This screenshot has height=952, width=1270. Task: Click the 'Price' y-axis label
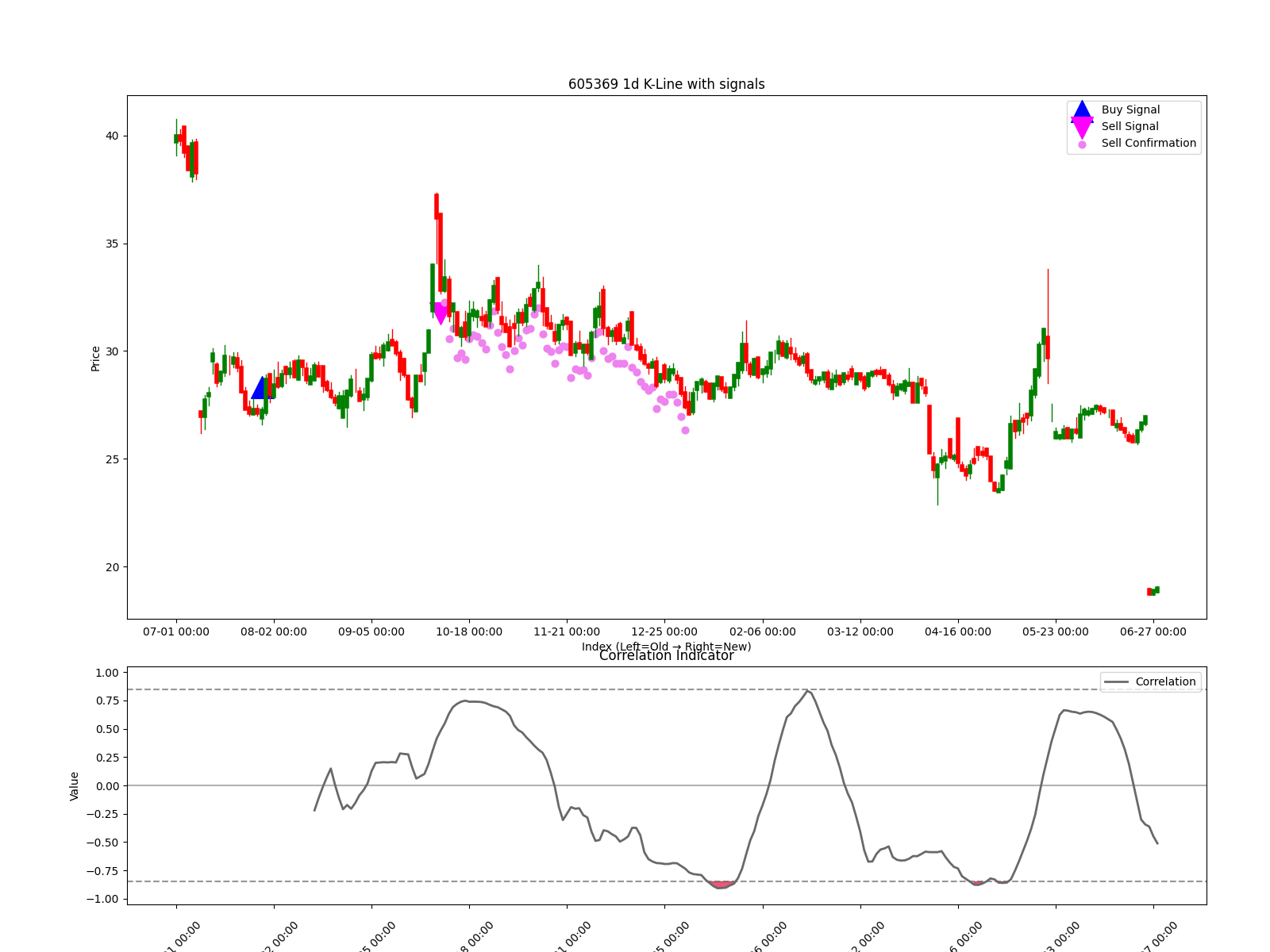point(95,359)
